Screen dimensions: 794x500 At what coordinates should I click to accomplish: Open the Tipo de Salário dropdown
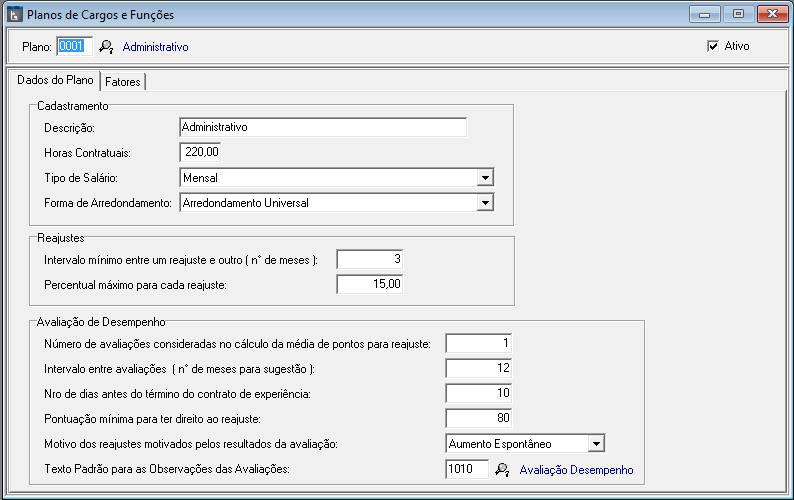[485, 178]
